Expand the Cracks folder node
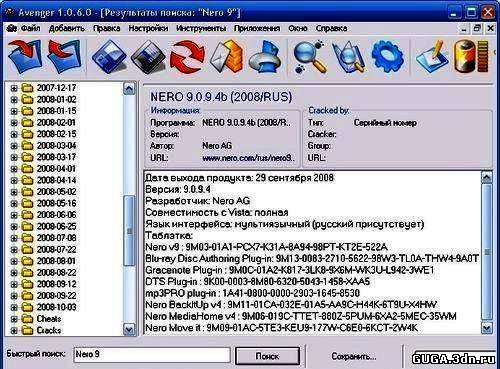Screen dimensions: 500x369 (x=14, y=331)
